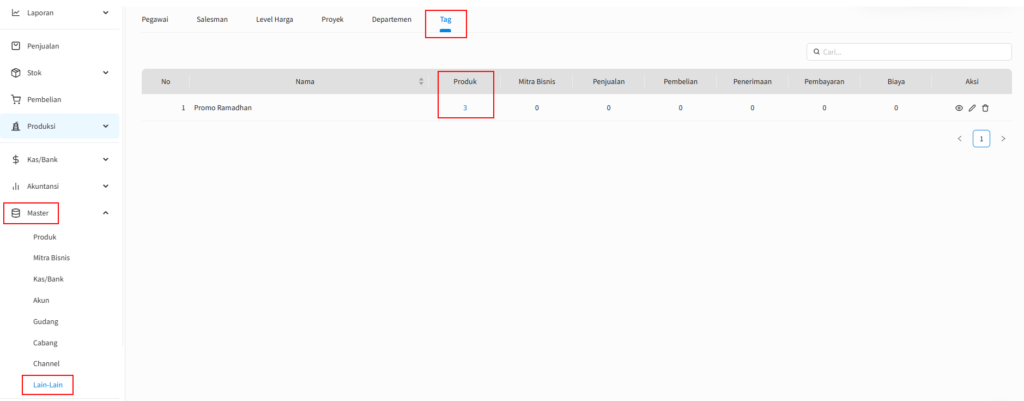Click the Aksi column header
This screenshot has height=401, width=1024.
[972, 82]
